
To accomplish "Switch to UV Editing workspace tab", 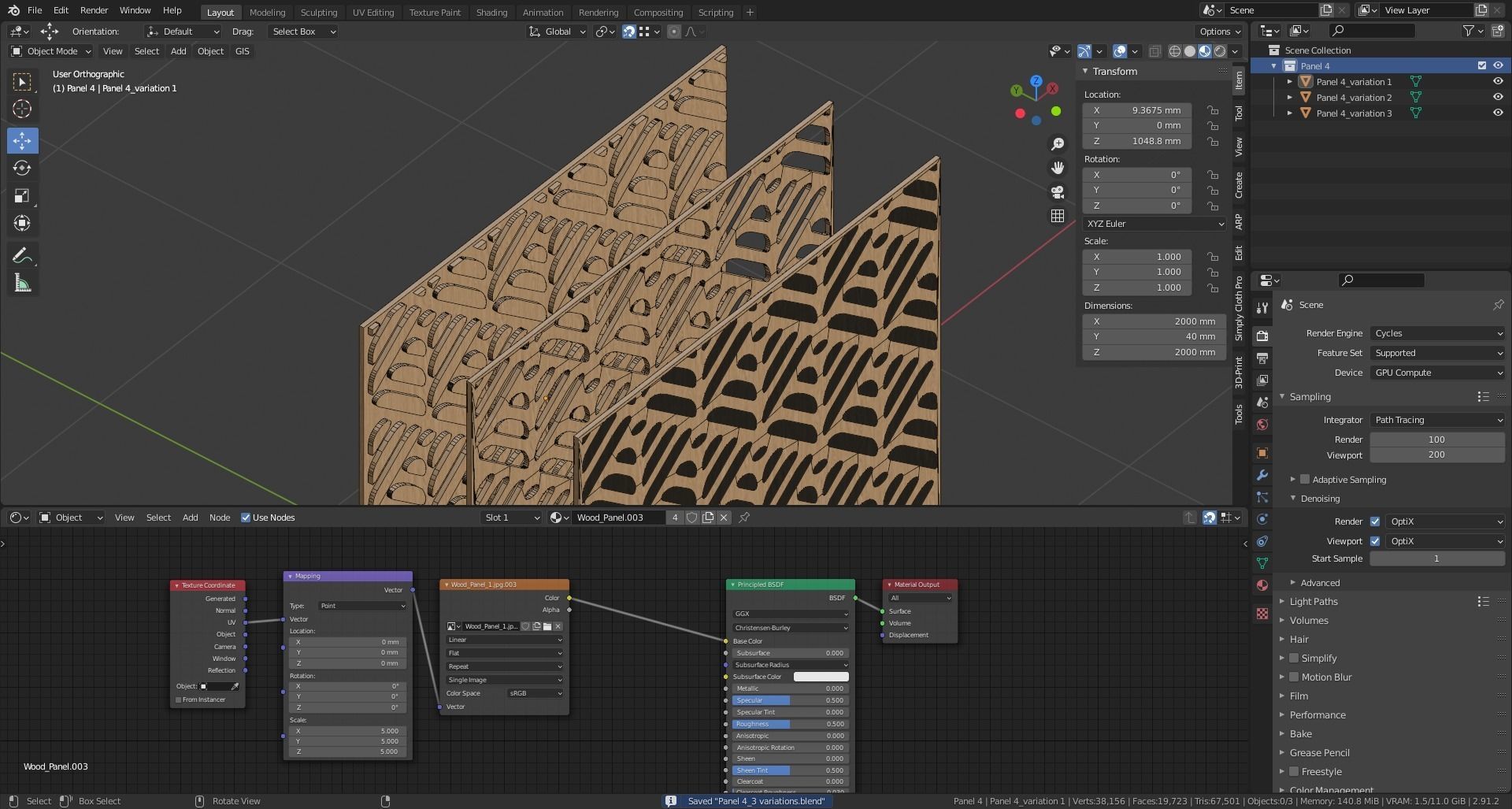I will point(372,12).
